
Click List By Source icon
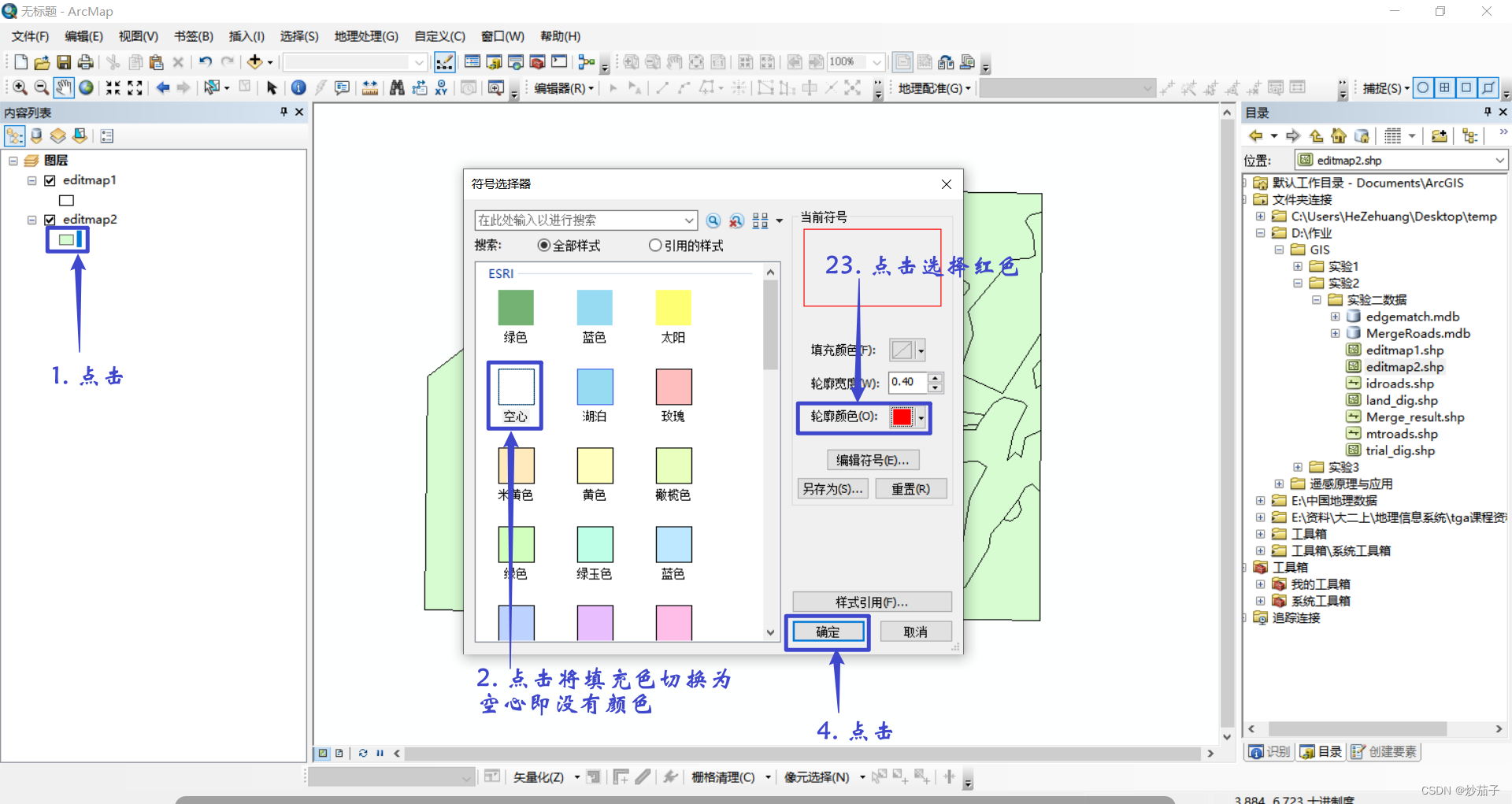tap(36, 136)
